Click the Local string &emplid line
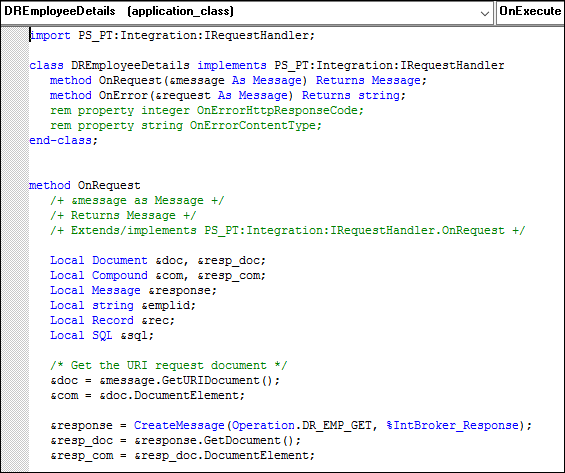Image resolution: width=565 pixels, height=473 pixels. click(123, 305)
